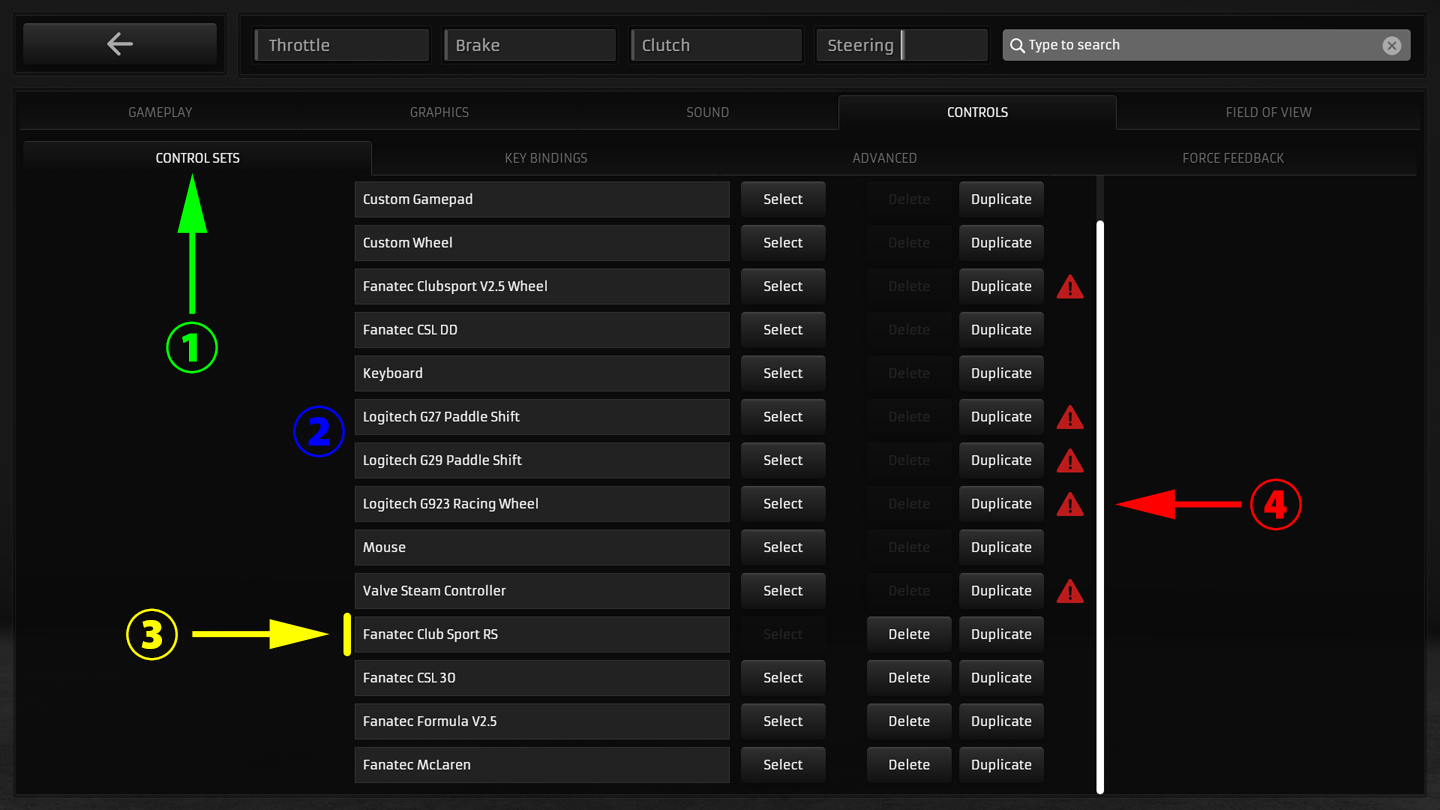Select Logitech G29 Paddle Shift set
Viewport: 1440px width, 810px height.
tap(783, 460)
